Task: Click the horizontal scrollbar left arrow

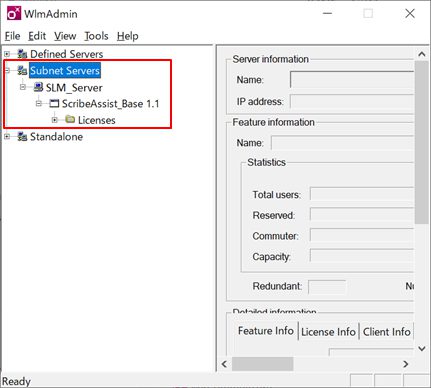Action: pyautogui.click(x=224, y=364)
